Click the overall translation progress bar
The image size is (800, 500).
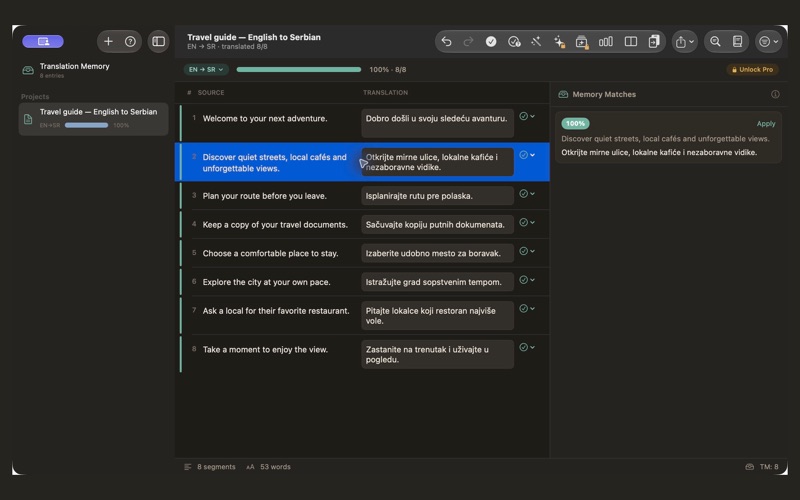pos(298,69)
